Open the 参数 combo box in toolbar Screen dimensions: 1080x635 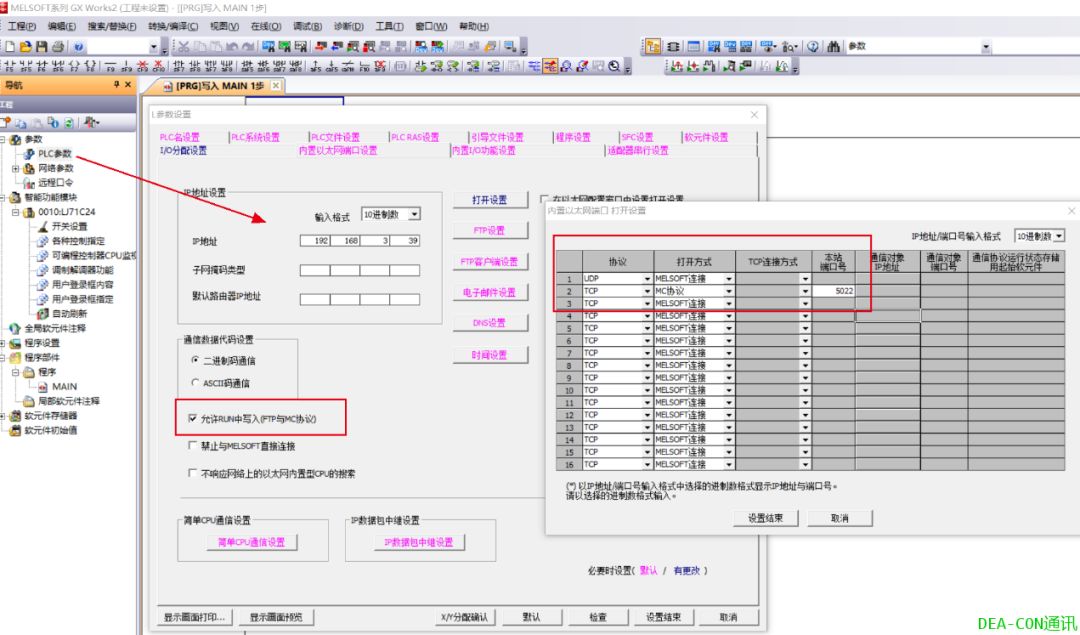986,47
